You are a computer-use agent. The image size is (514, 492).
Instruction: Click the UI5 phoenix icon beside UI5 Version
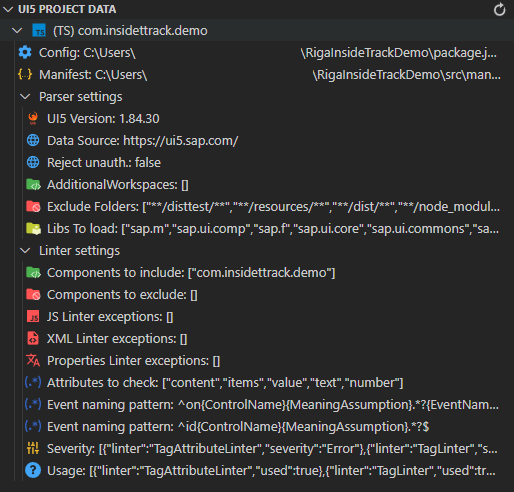pyautogui.click(x=33, y=119)
